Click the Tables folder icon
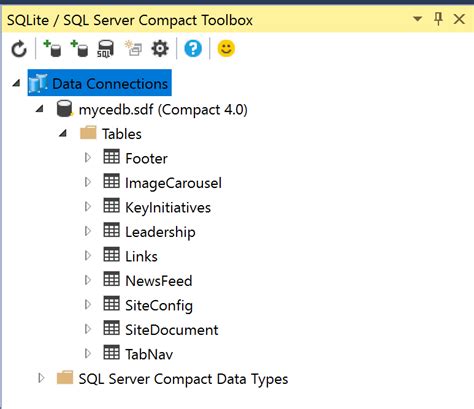The height and width of the screenshot is (409, 474). point(88,132)
